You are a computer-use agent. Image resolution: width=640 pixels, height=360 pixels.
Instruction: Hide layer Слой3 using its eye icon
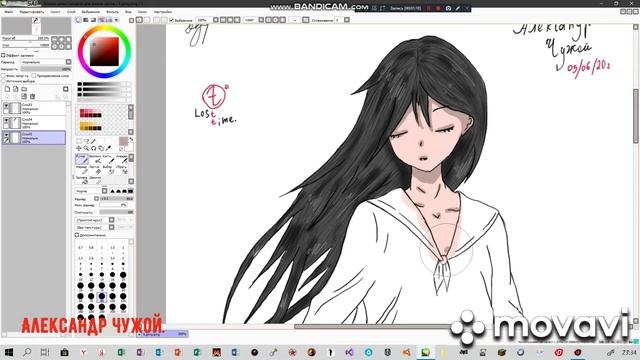pyautogui.click(x=6, y=106)
